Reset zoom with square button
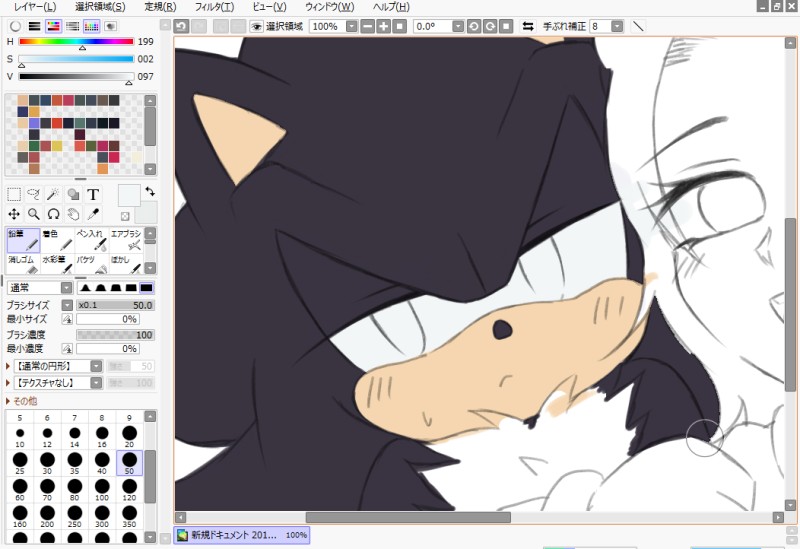This screenshot has height=549, width=800. coord(399,27)
